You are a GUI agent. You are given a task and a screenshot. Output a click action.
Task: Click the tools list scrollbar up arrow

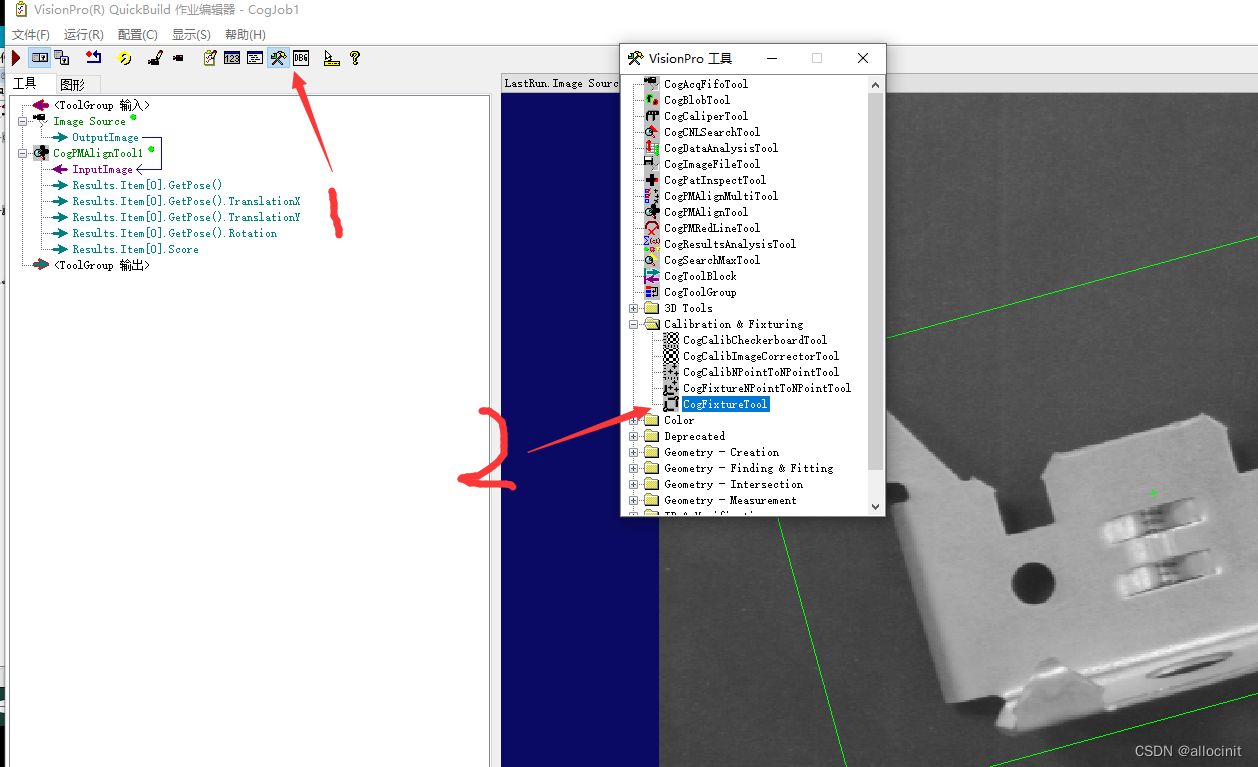pyautogui.click(x=876, y=84)
